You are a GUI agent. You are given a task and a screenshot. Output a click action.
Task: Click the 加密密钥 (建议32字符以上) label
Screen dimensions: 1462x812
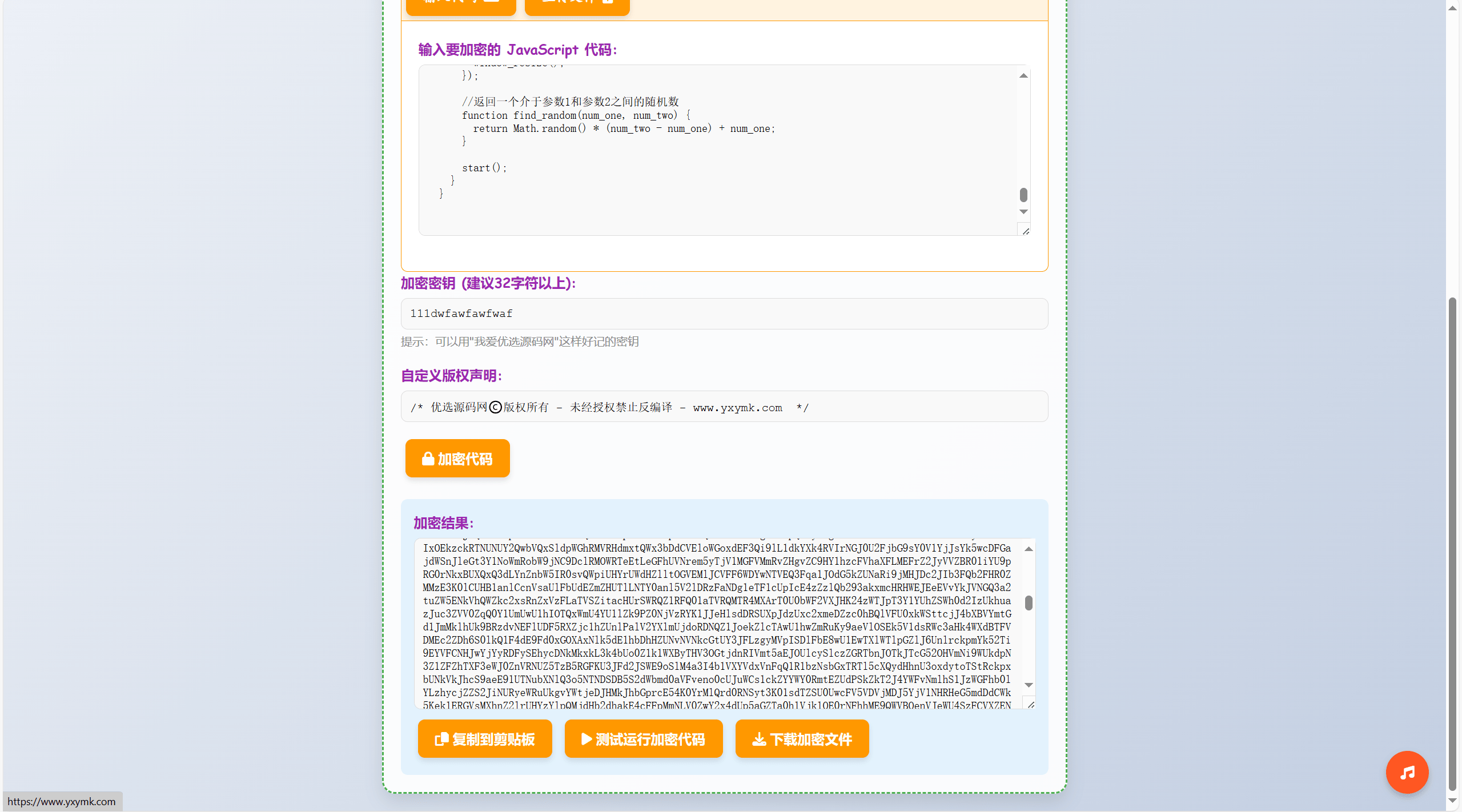488,283
